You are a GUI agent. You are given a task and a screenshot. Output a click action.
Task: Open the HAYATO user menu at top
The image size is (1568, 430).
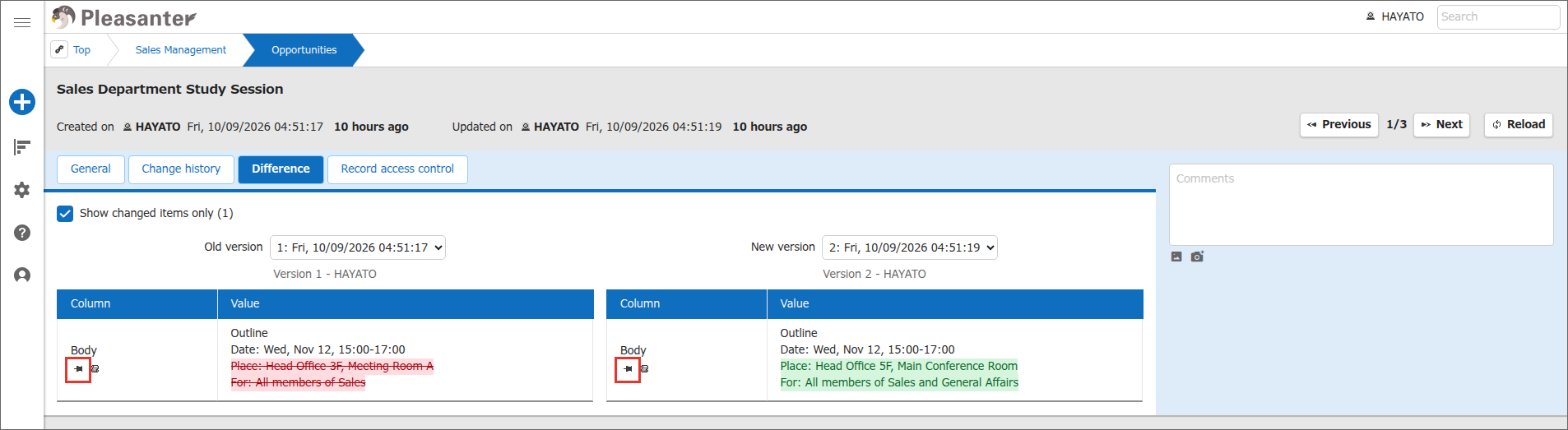(1394, 16)
